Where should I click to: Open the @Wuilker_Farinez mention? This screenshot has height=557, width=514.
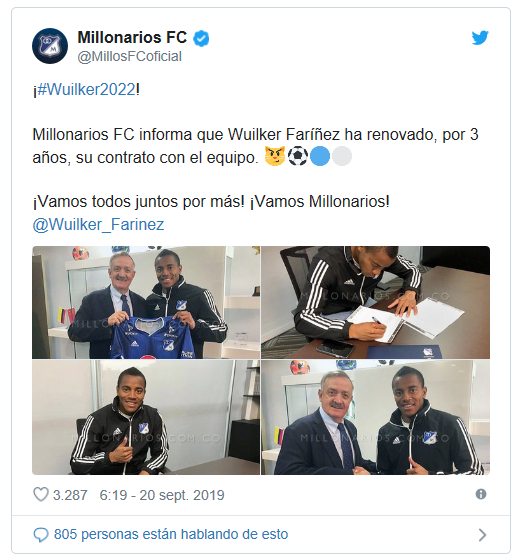(x=98, y=225)
